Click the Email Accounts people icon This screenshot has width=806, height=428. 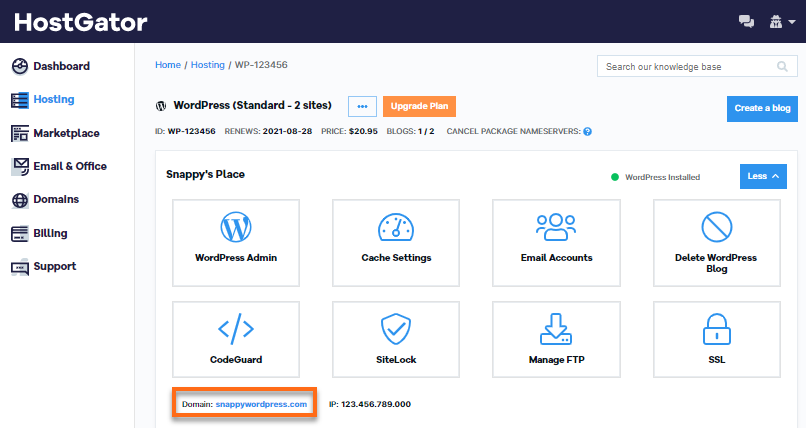[x=556, y=227]
